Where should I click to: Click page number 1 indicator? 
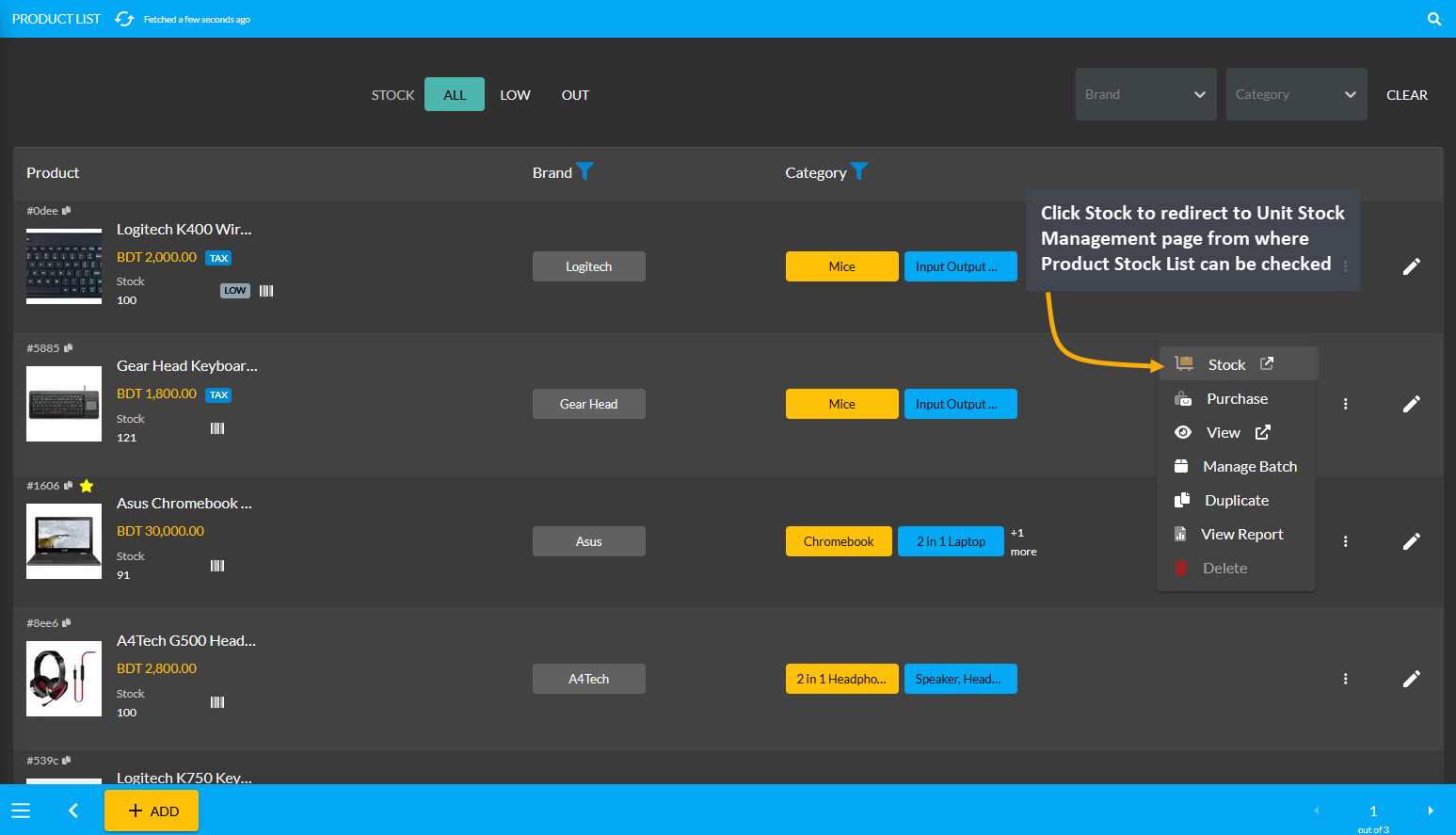[1373, 811]
